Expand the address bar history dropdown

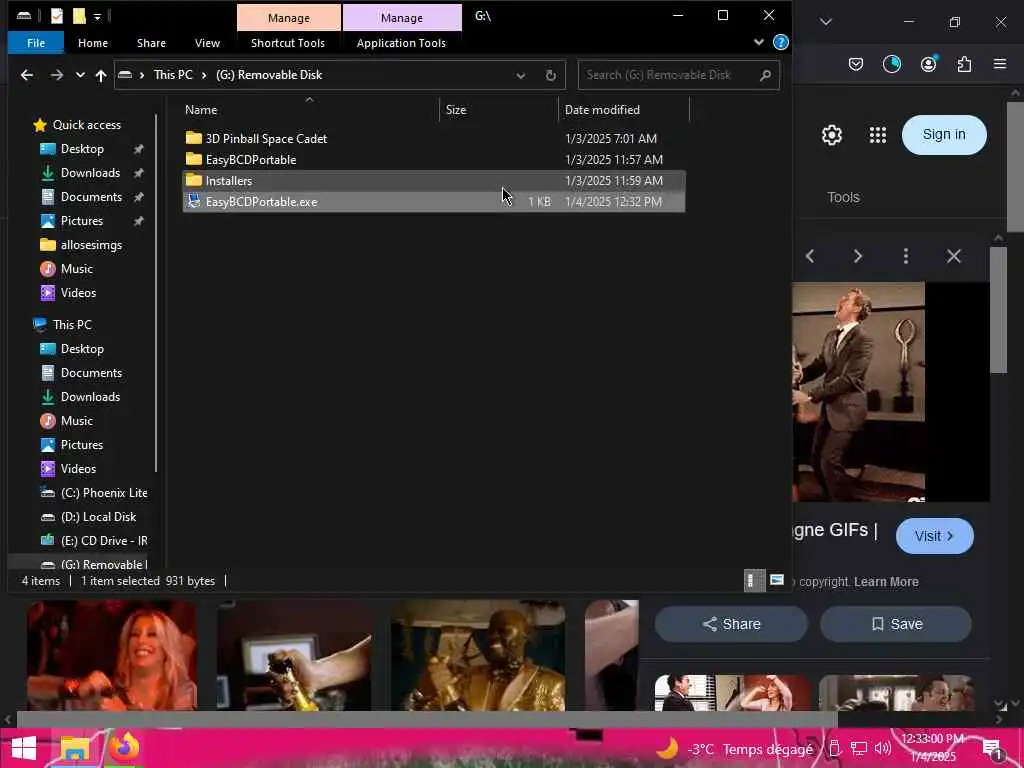pyautogui.click(x=520, y=75)
